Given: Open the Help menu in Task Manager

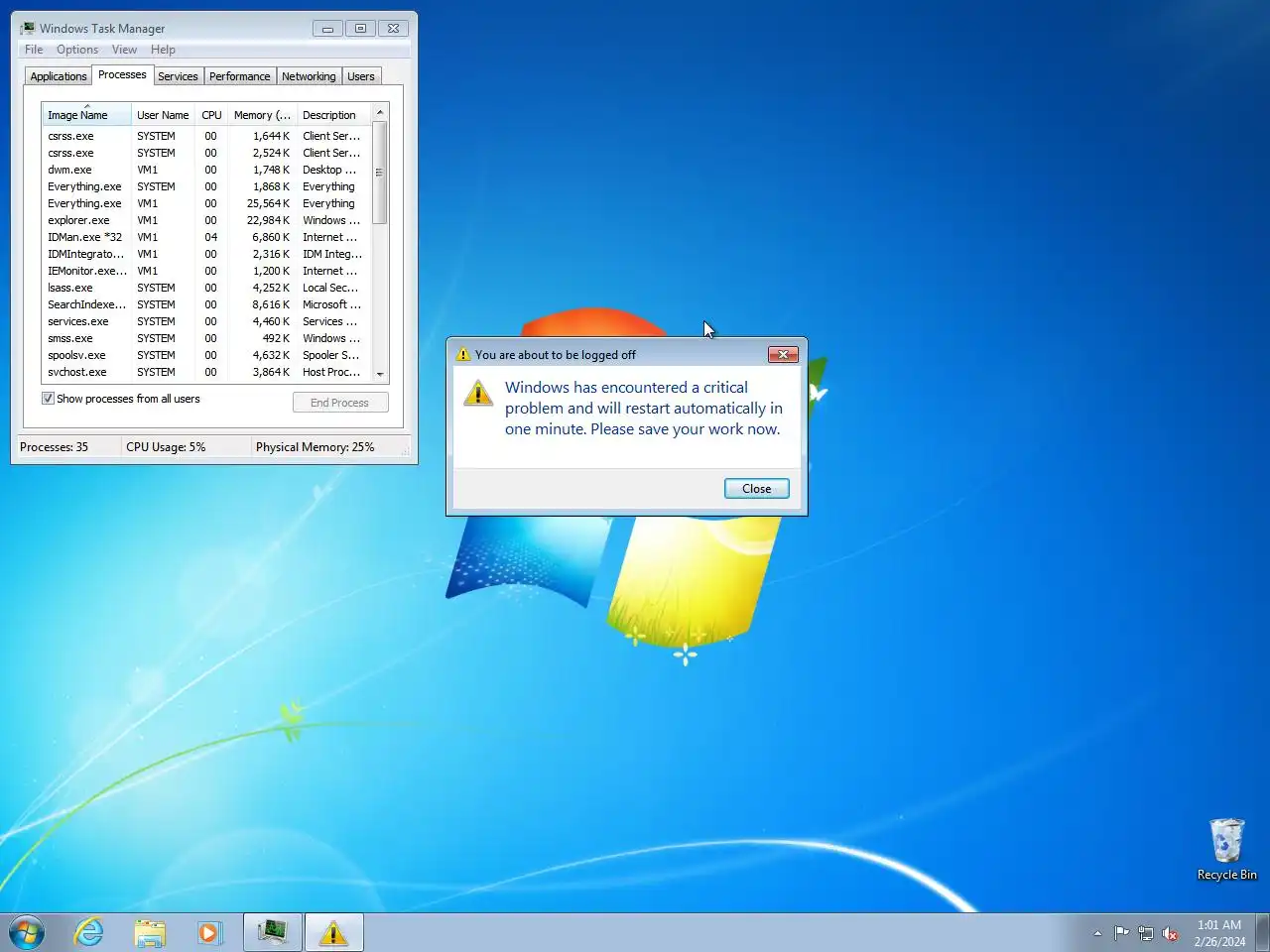Looking at the screenshot, I should 163,50.
